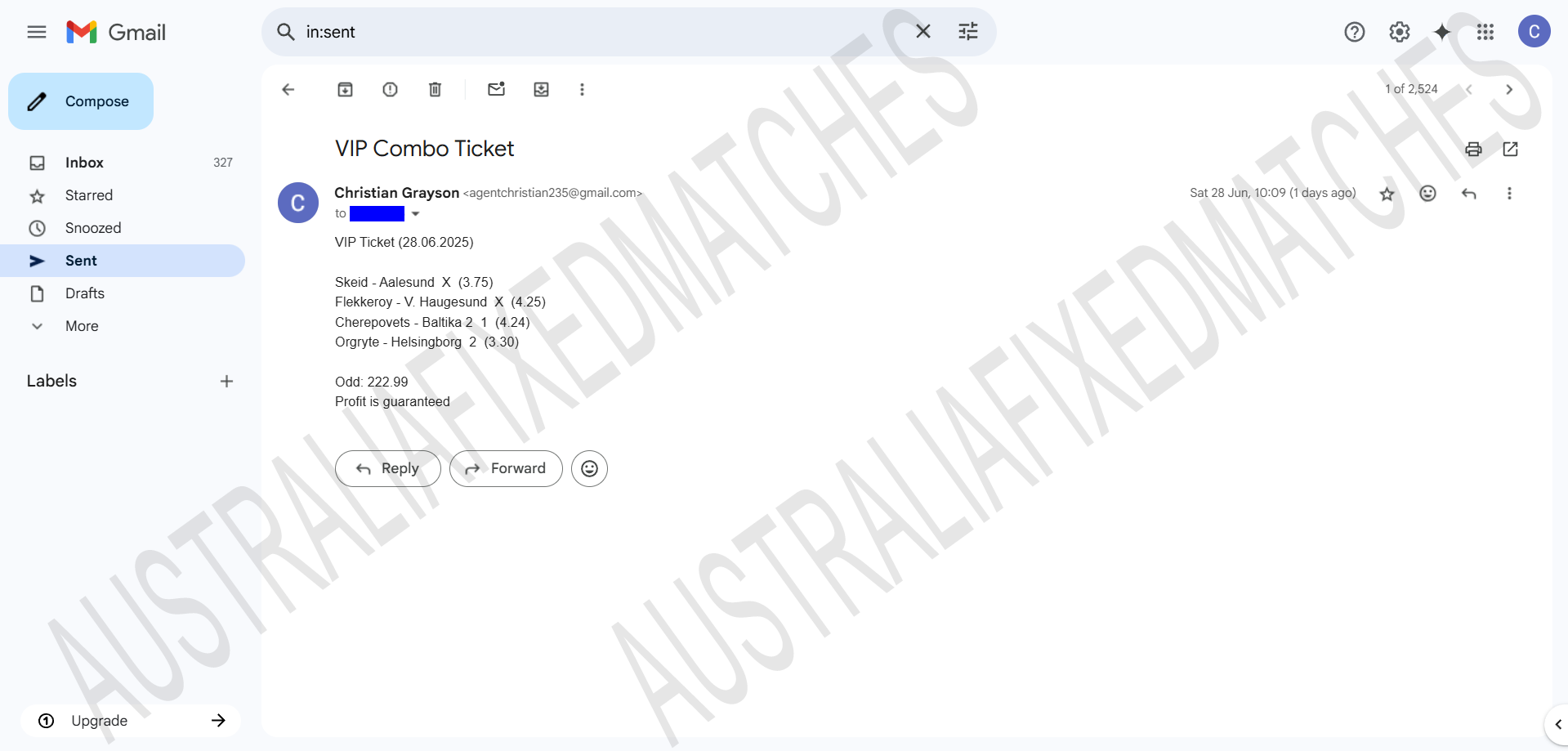Click the 'Cherepovets - Baltika 2 1 (4.24)' line
The image size is (1568, 751).
[x=432, y=322]
